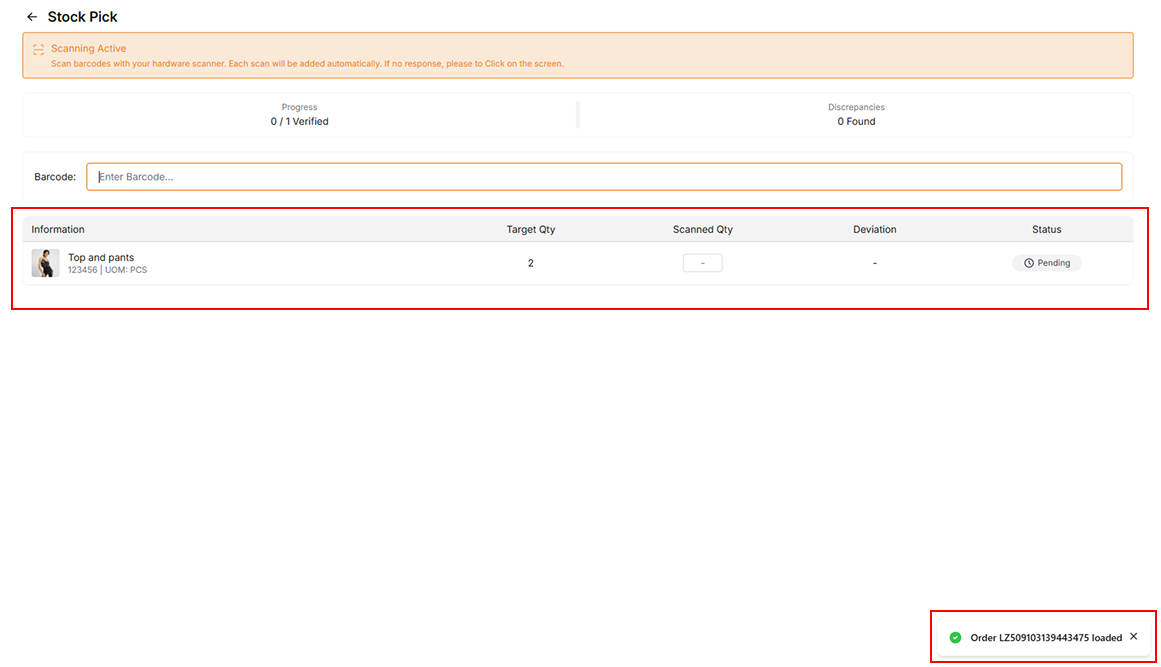Image resolution: width=1161 pixels, height=667 pixels.
Task: Click the 0 / 1 Verified progress value
Action: coord(299,121)
